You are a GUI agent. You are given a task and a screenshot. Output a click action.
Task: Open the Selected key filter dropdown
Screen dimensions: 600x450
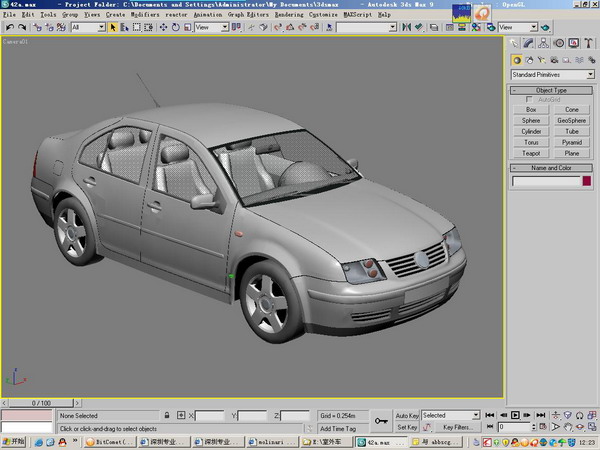451,415
